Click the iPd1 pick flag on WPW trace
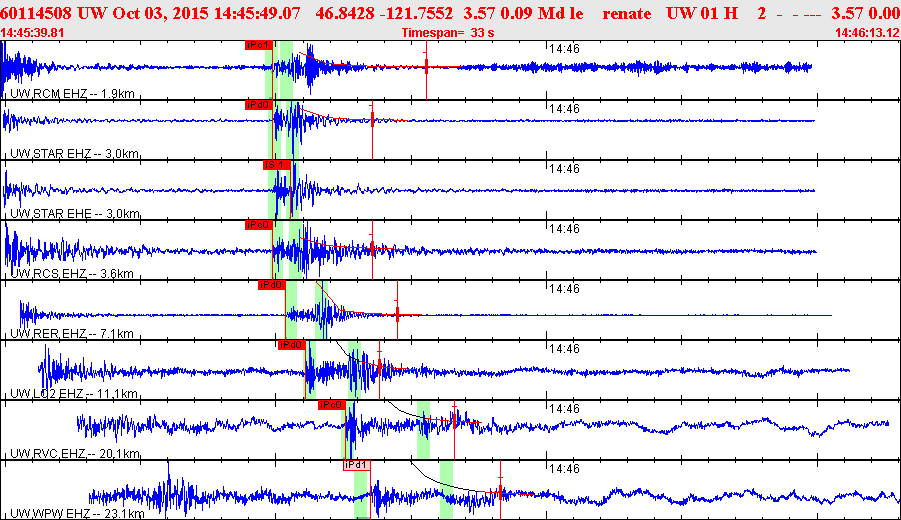 357,465
